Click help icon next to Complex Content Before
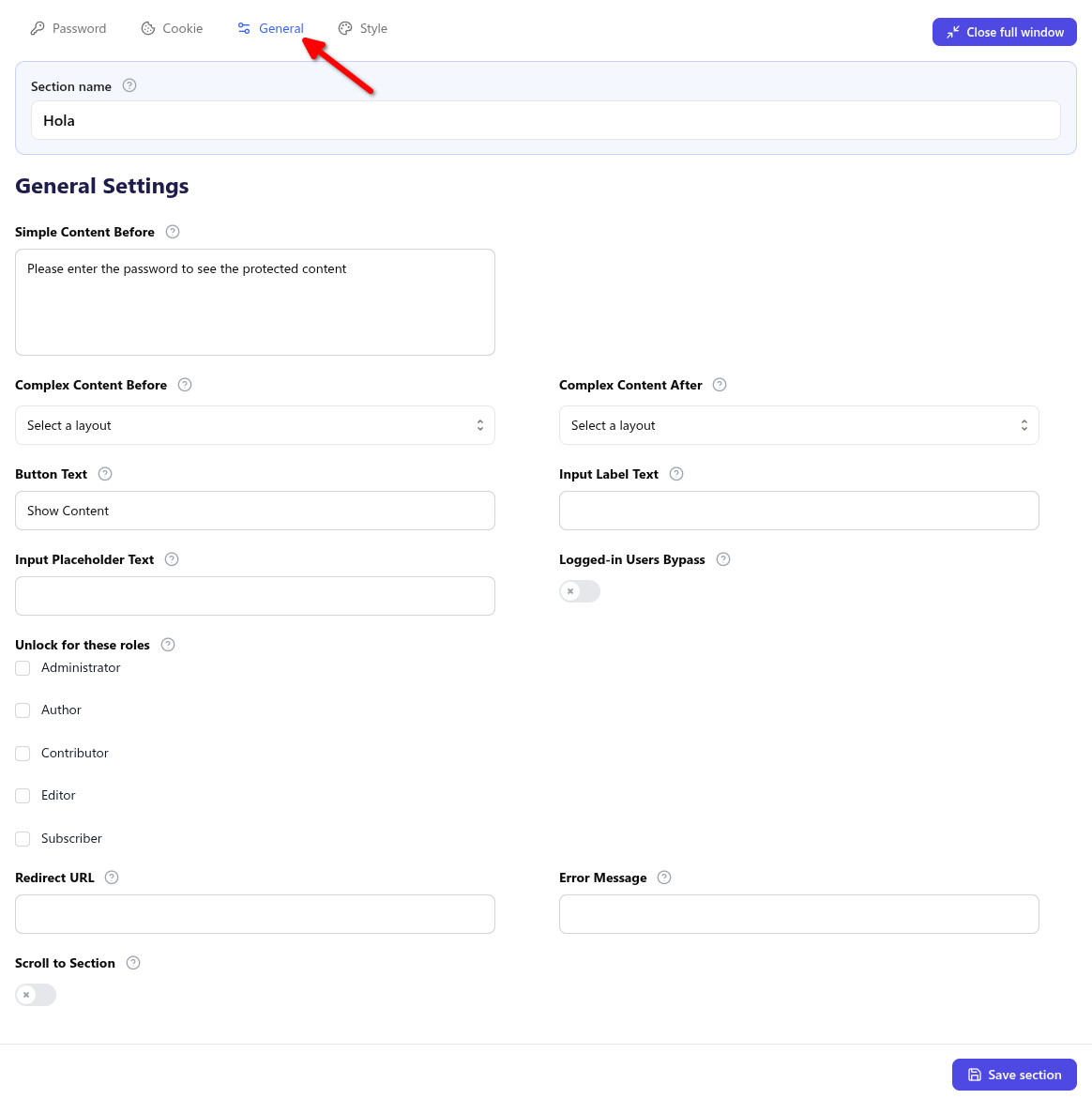Viewport: 1092px width, 1099px height. click(185, 385)
